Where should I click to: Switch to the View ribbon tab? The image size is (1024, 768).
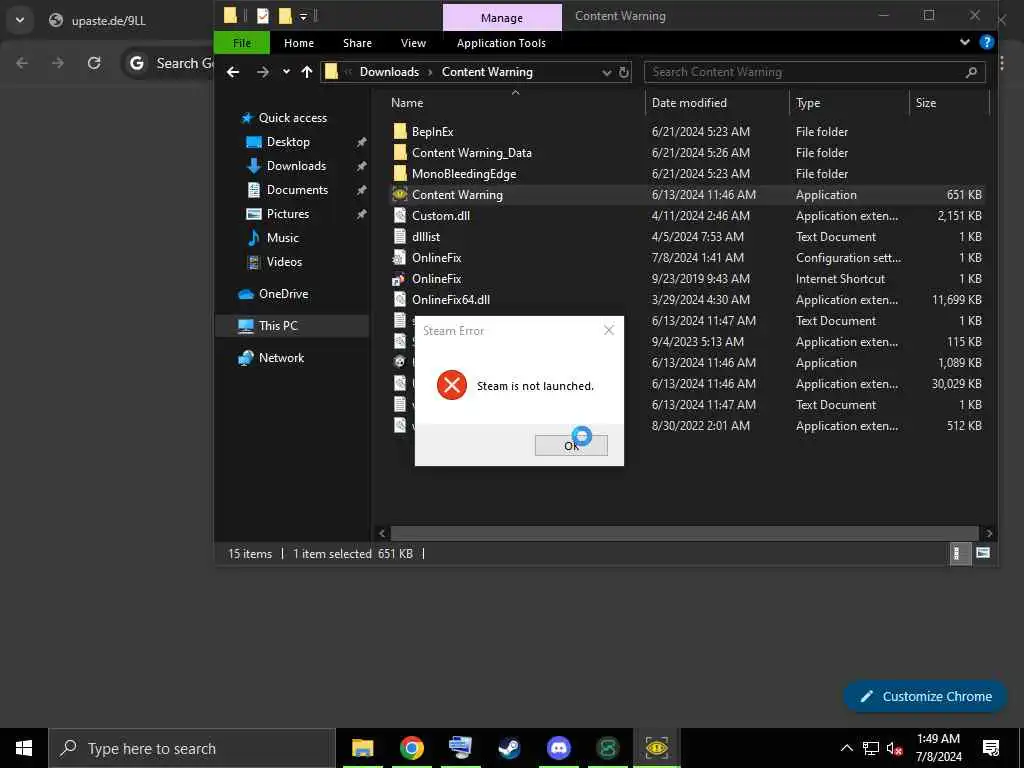click(413, 43)
